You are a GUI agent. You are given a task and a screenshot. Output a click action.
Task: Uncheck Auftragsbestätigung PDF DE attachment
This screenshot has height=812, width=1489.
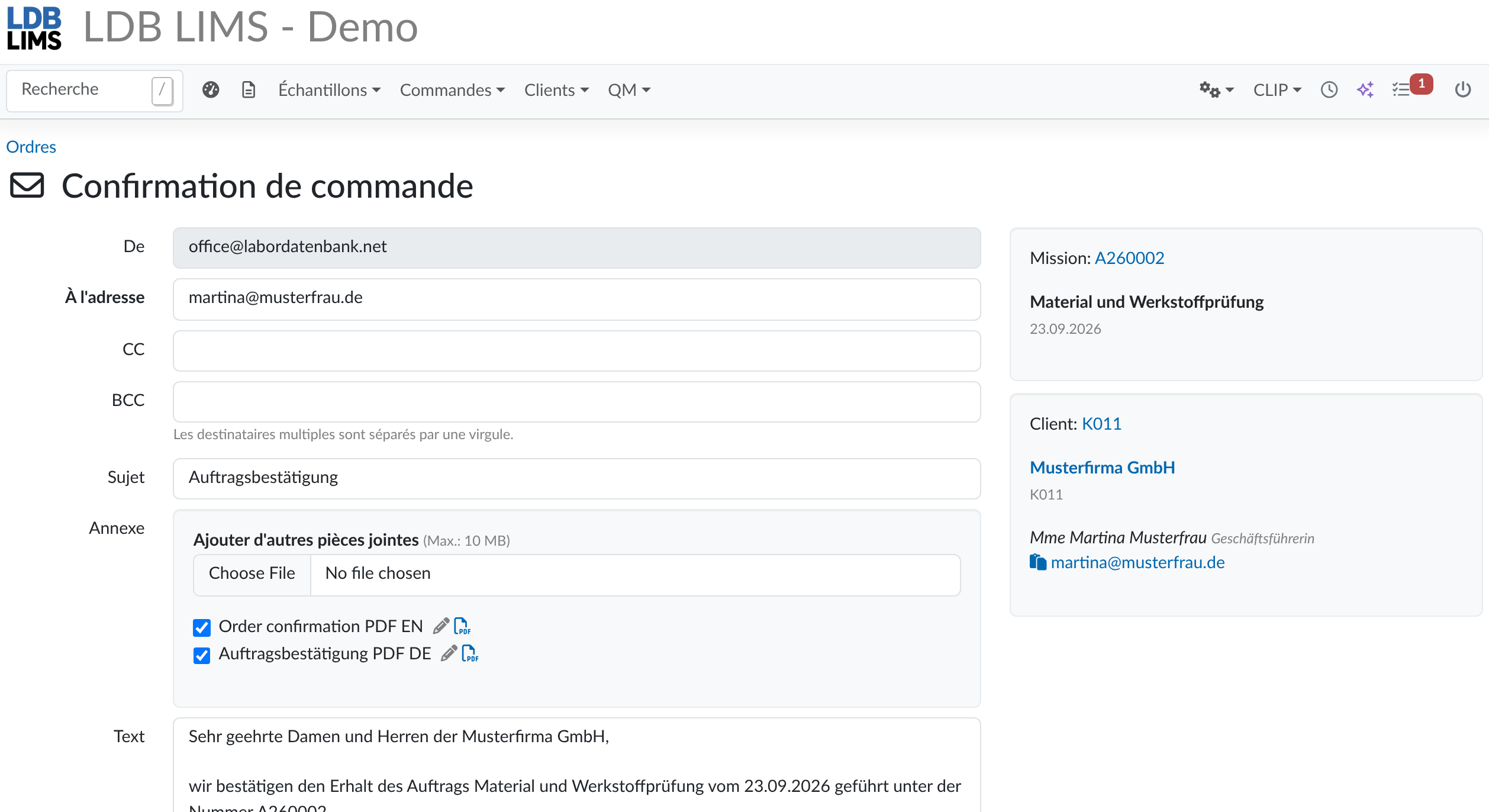(202, 655)
